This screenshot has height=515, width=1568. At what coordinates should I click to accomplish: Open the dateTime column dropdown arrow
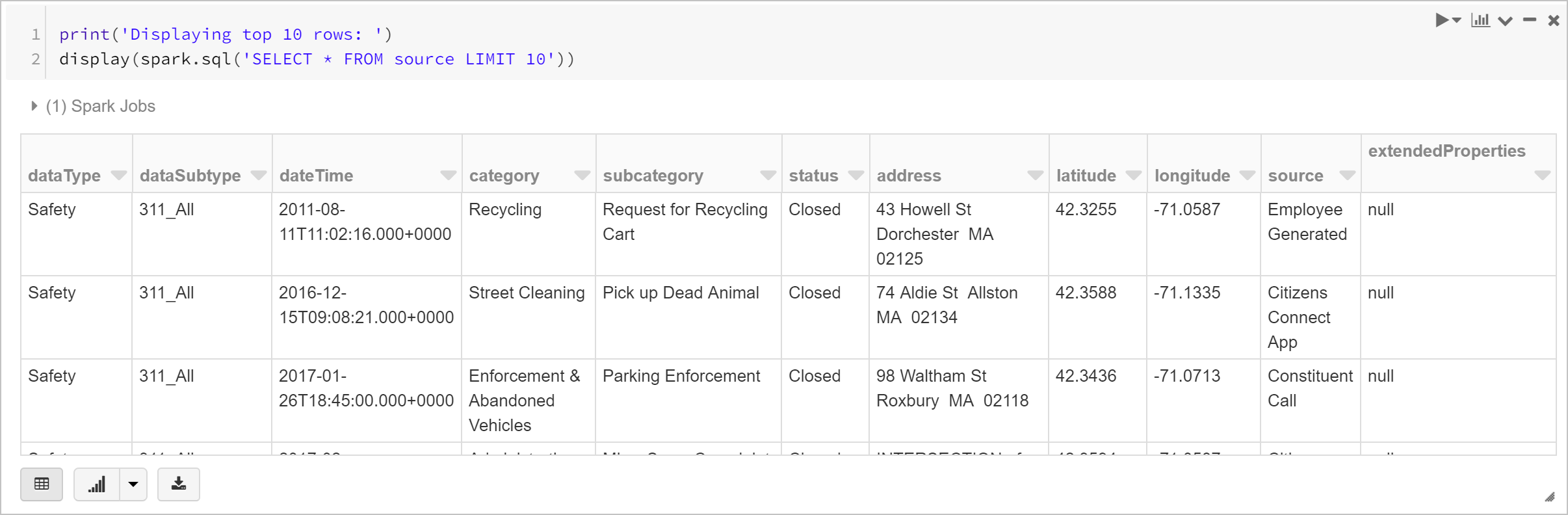(448, 175)
